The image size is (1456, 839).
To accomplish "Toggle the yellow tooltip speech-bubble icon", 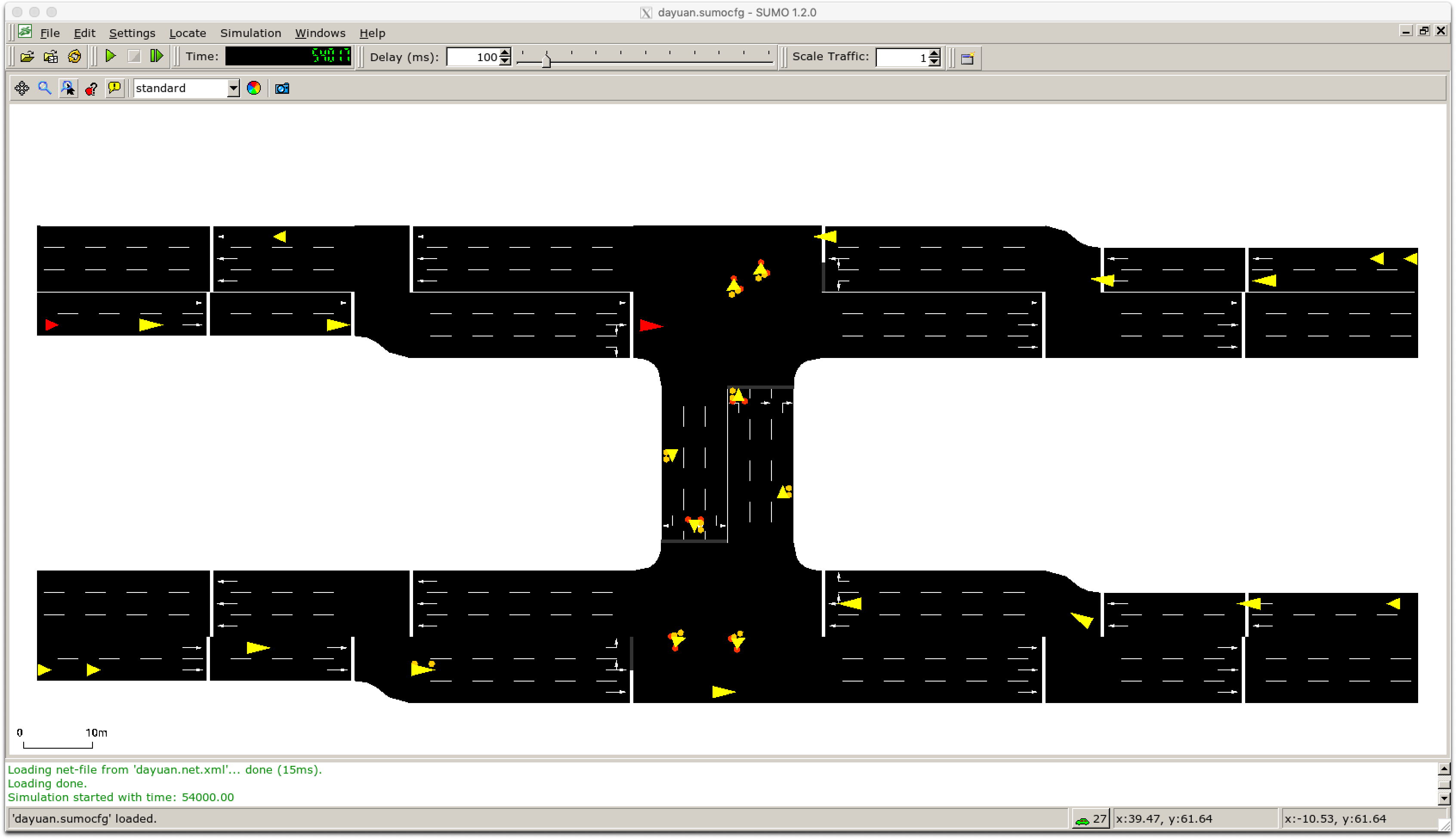I will (x=114, y=88).
